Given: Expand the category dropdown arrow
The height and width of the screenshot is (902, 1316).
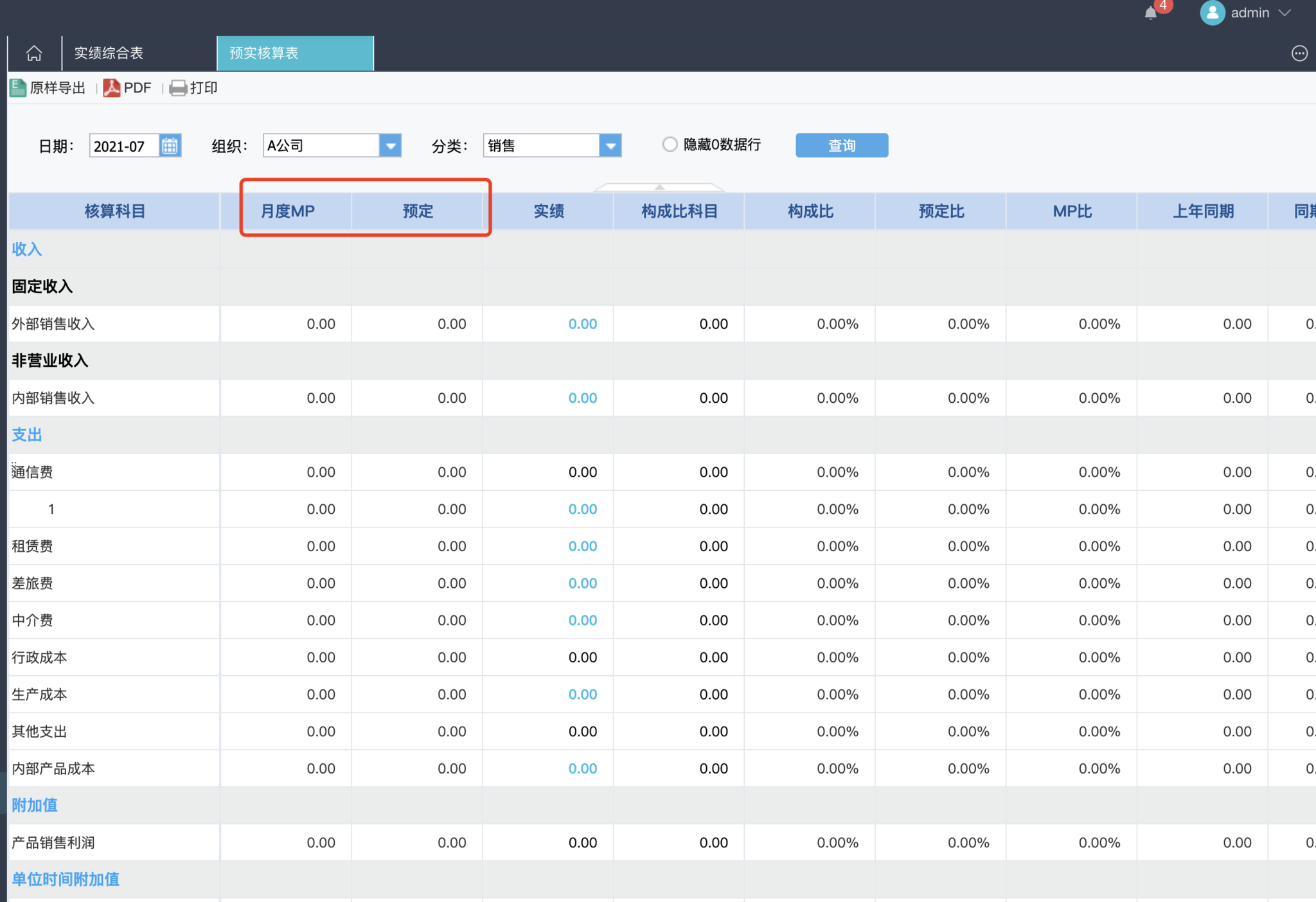Looking at the screenshot, I should pos(610,146).
